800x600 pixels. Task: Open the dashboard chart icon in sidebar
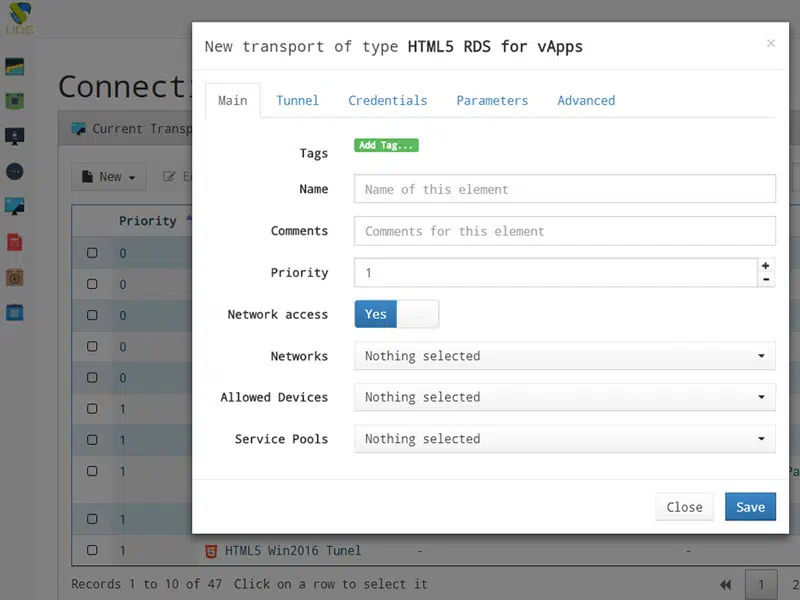(14, 66)
